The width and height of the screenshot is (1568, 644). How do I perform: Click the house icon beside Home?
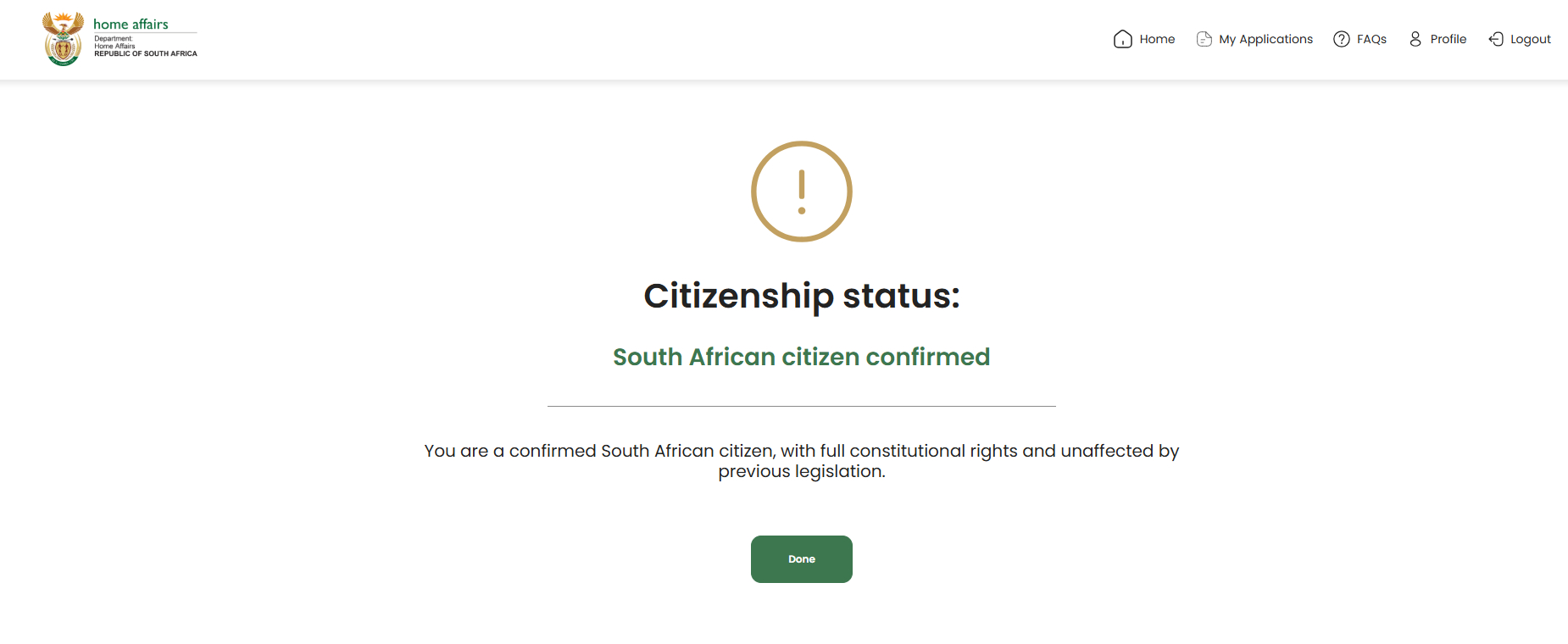click(1122, 39)
